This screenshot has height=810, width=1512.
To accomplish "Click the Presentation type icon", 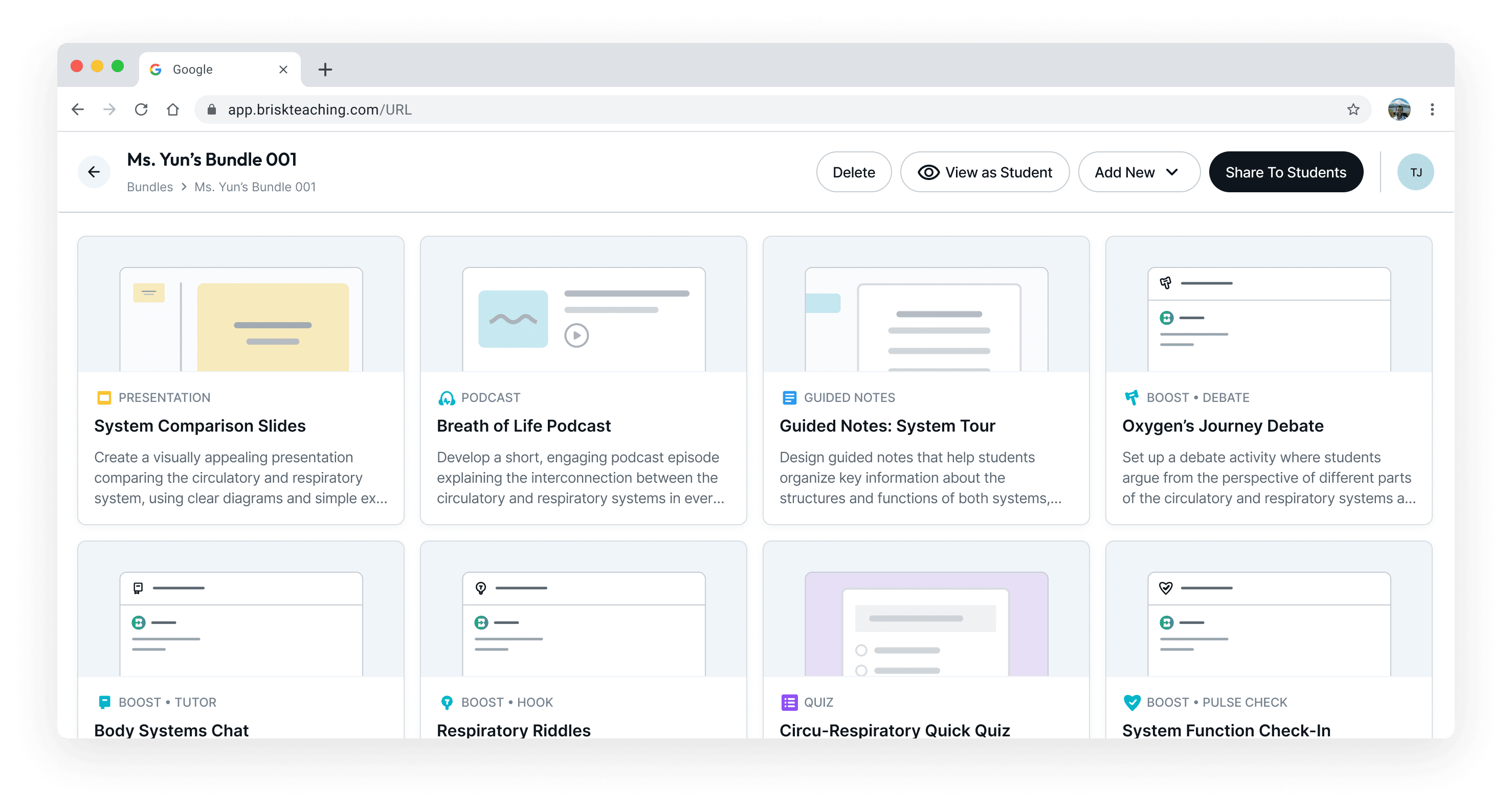I will coord(104,398).
